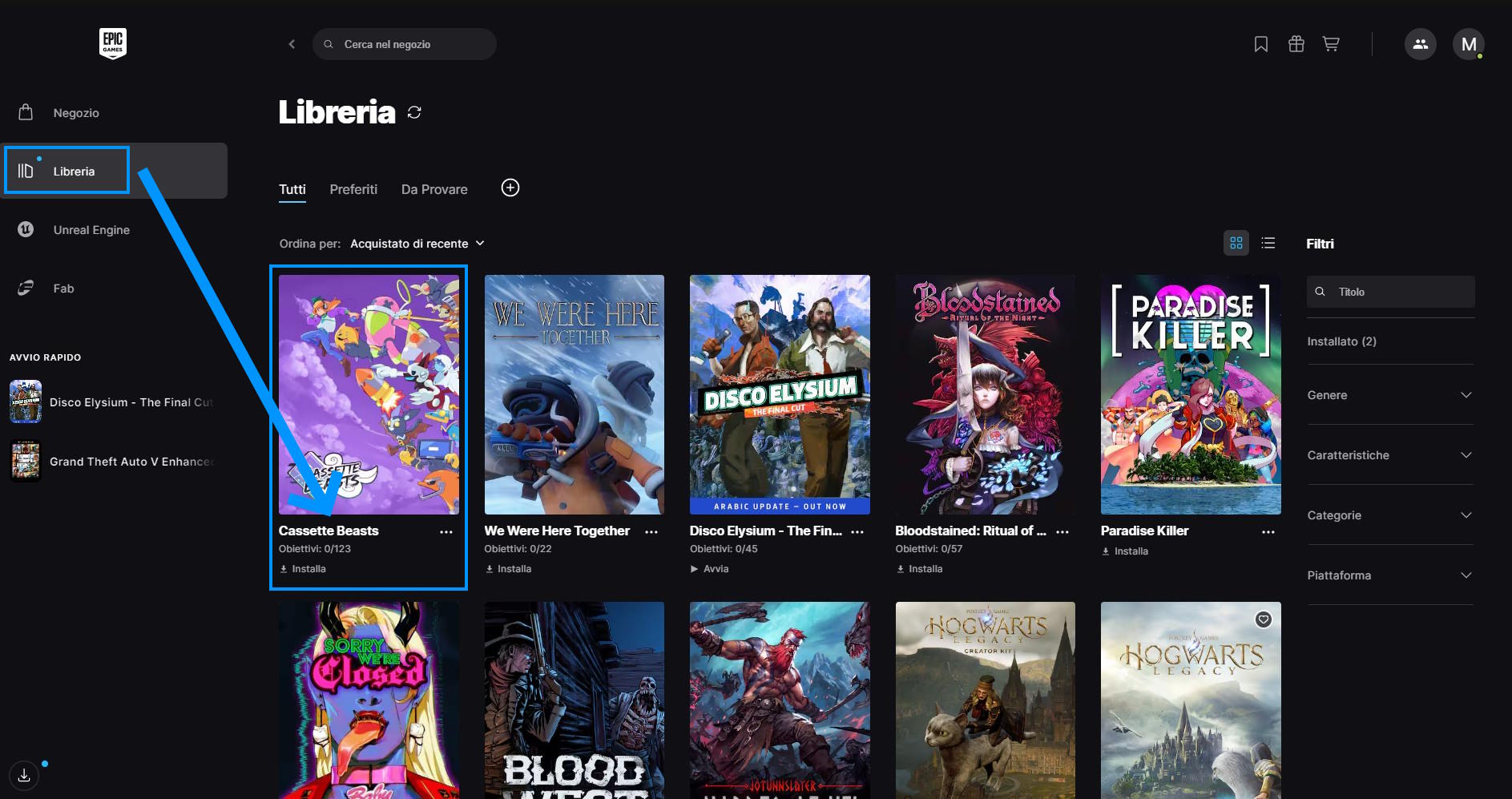Switch to list view
Viewport: 1512px width, 799px height.
pyautogui.click(x=1268, y=243)
